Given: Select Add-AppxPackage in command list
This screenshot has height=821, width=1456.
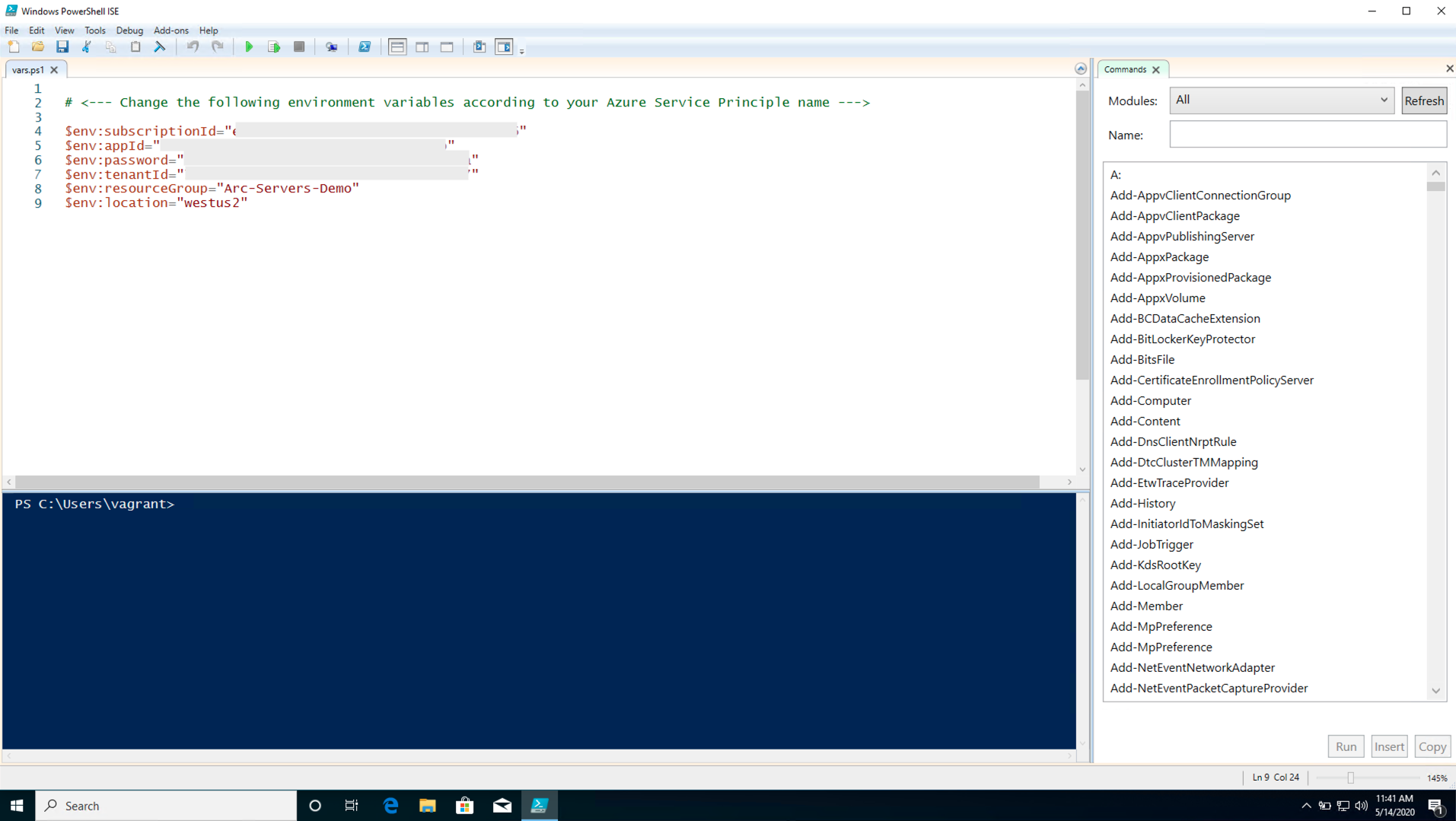Looking at the screenshot, I should 1159,257.
